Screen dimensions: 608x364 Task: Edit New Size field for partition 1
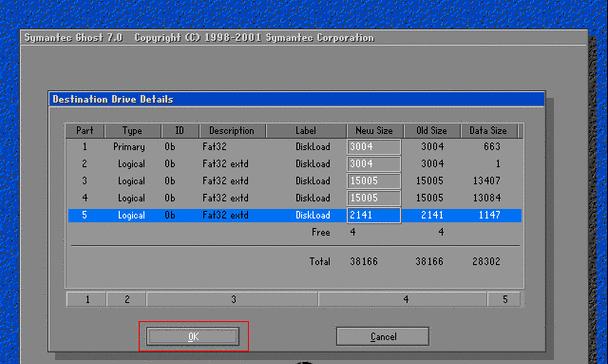point(374,147)
